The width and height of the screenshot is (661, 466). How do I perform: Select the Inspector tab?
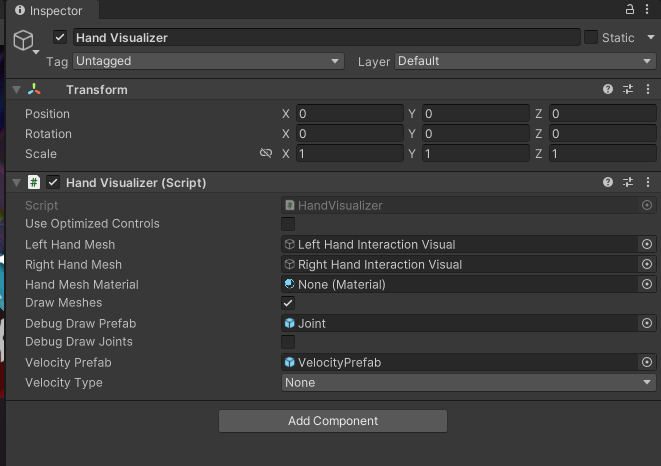pos(49,11)
